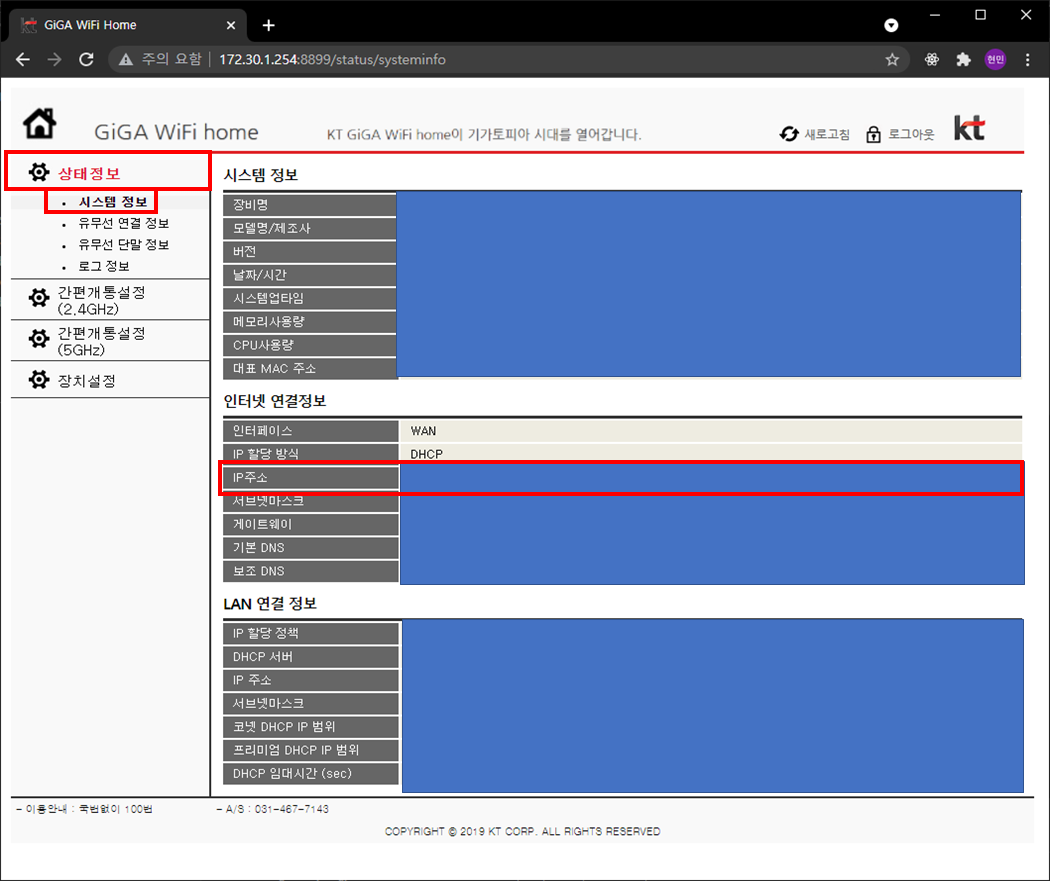Click the 새로고침 refresh link
Image resolution: width=1050 pixels, height=881 pixels.
826,135
